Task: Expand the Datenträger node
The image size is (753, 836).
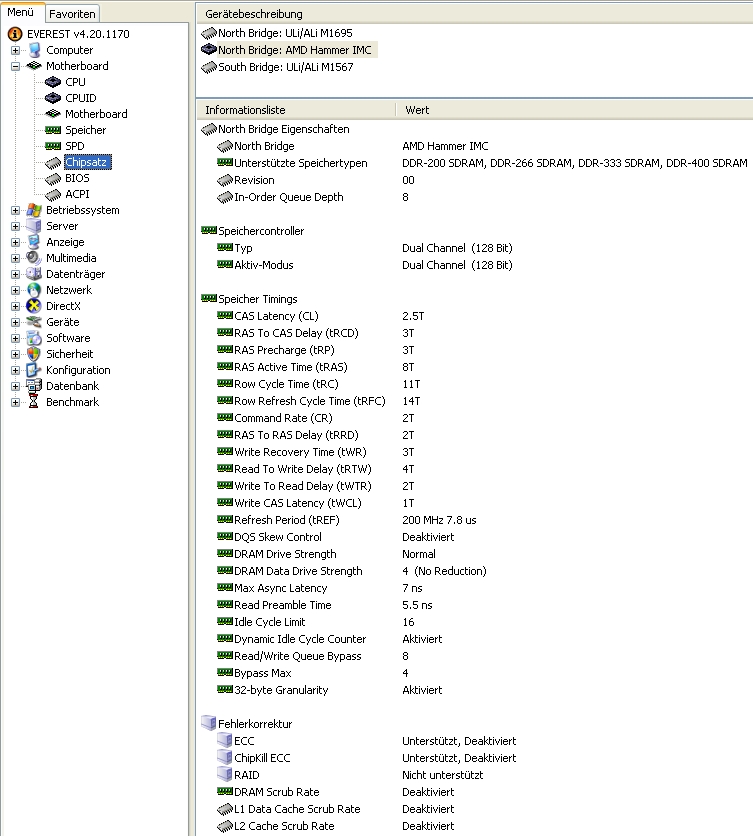Action: click(15, 274)
